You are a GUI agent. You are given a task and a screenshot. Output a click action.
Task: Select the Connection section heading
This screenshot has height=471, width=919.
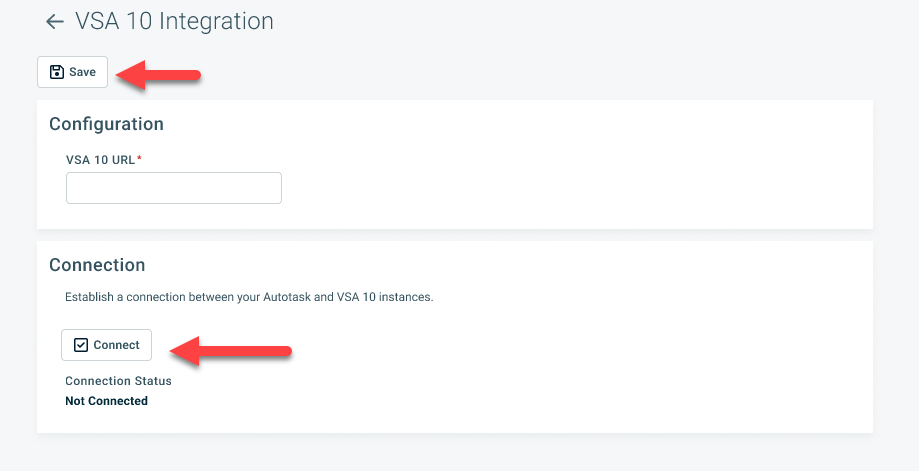97,265
